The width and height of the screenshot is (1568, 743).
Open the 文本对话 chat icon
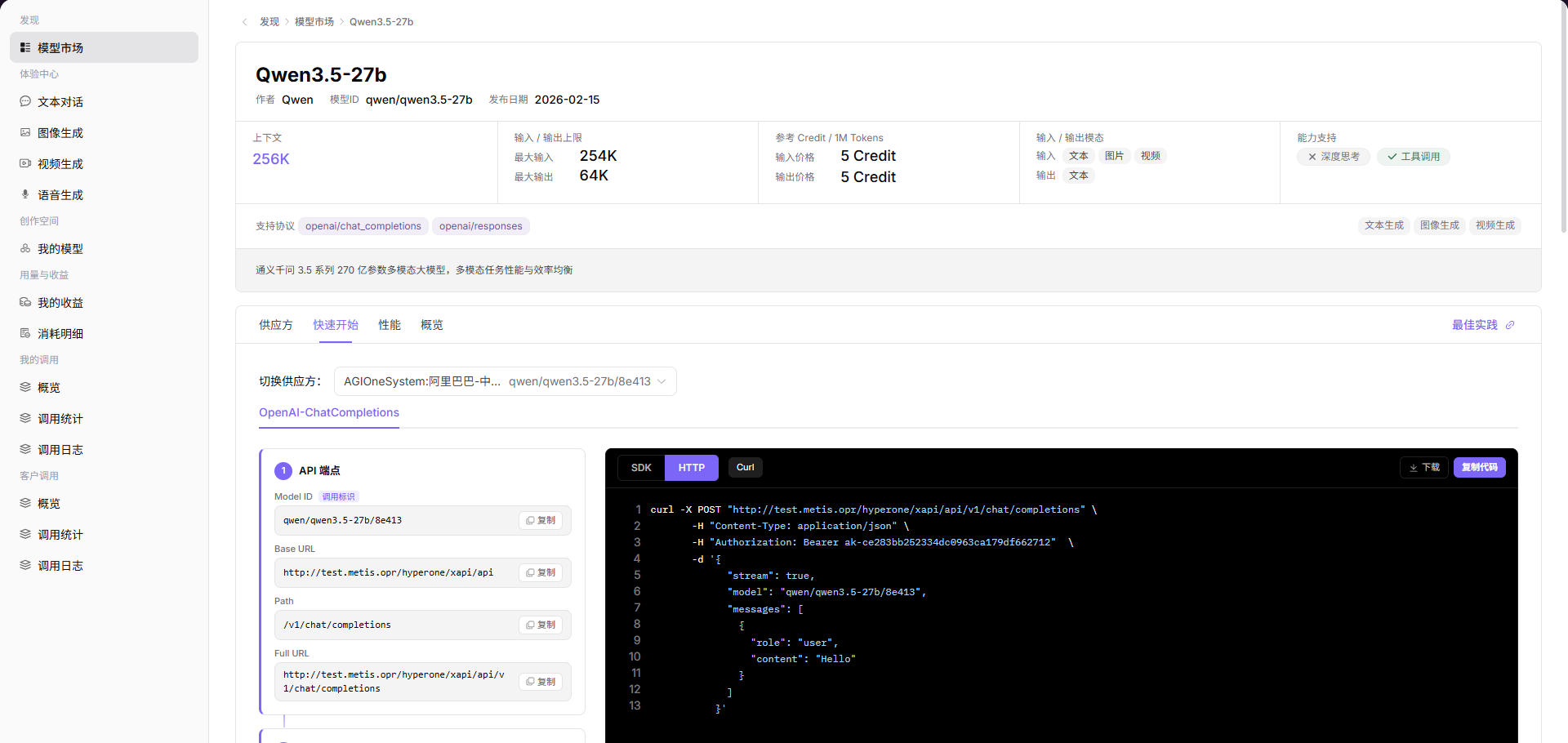pyautogui.click(x=25, y=101)
